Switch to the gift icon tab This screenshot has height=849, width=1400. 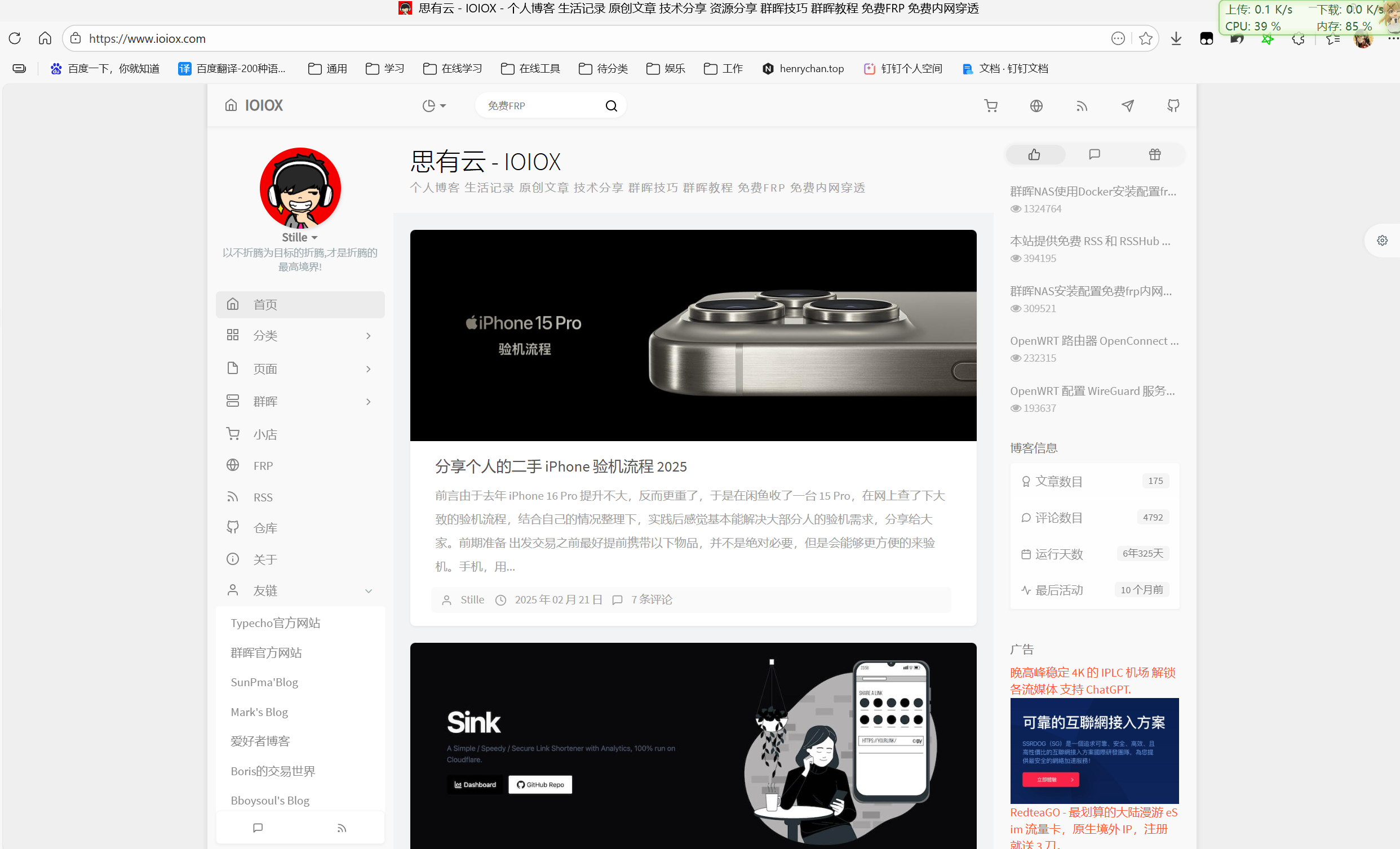1154,154
